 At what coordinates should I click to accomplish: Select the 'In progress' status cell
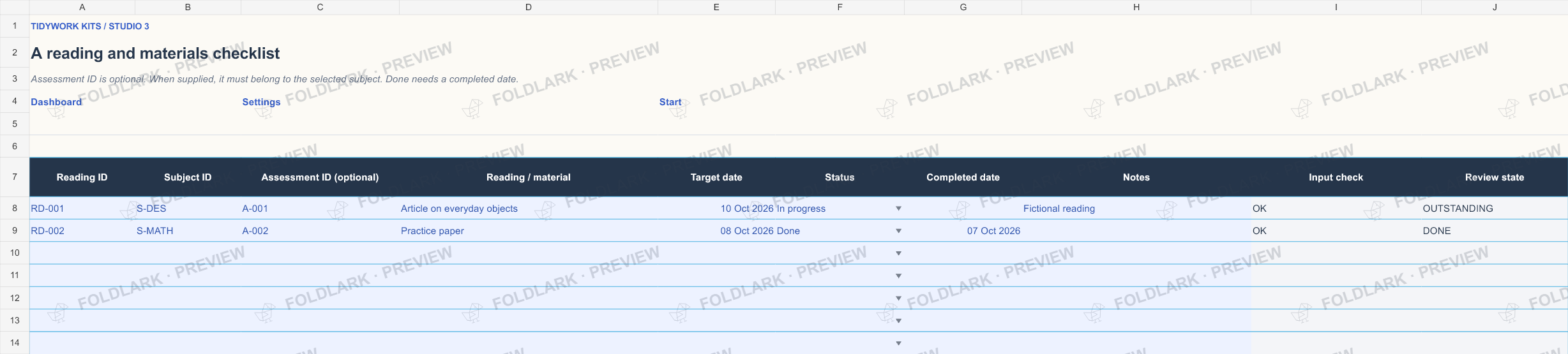840,209
